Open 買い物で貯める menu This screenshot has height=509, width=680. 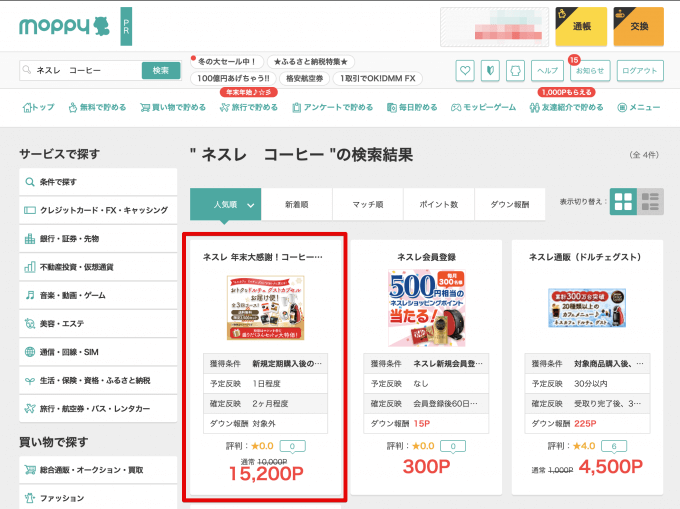pos(173,107)
